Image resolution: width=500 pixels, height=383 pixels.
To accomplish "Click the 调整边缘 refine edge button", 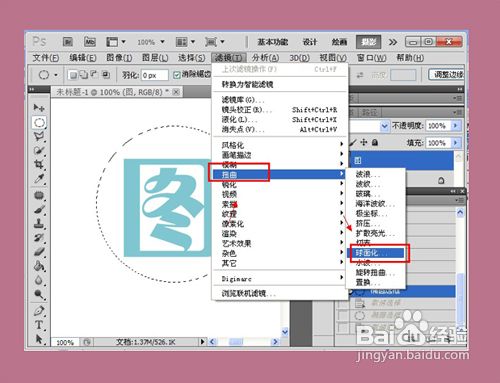I will pyautogui.click(x=447, y=75).
